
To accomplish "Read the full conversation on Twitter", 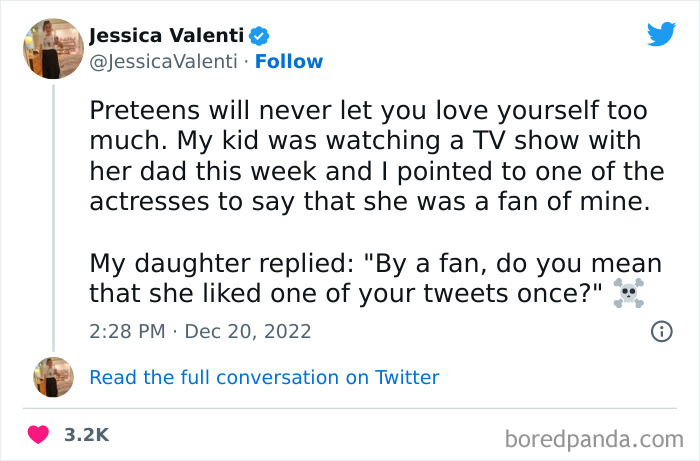I will pos(264,377).
